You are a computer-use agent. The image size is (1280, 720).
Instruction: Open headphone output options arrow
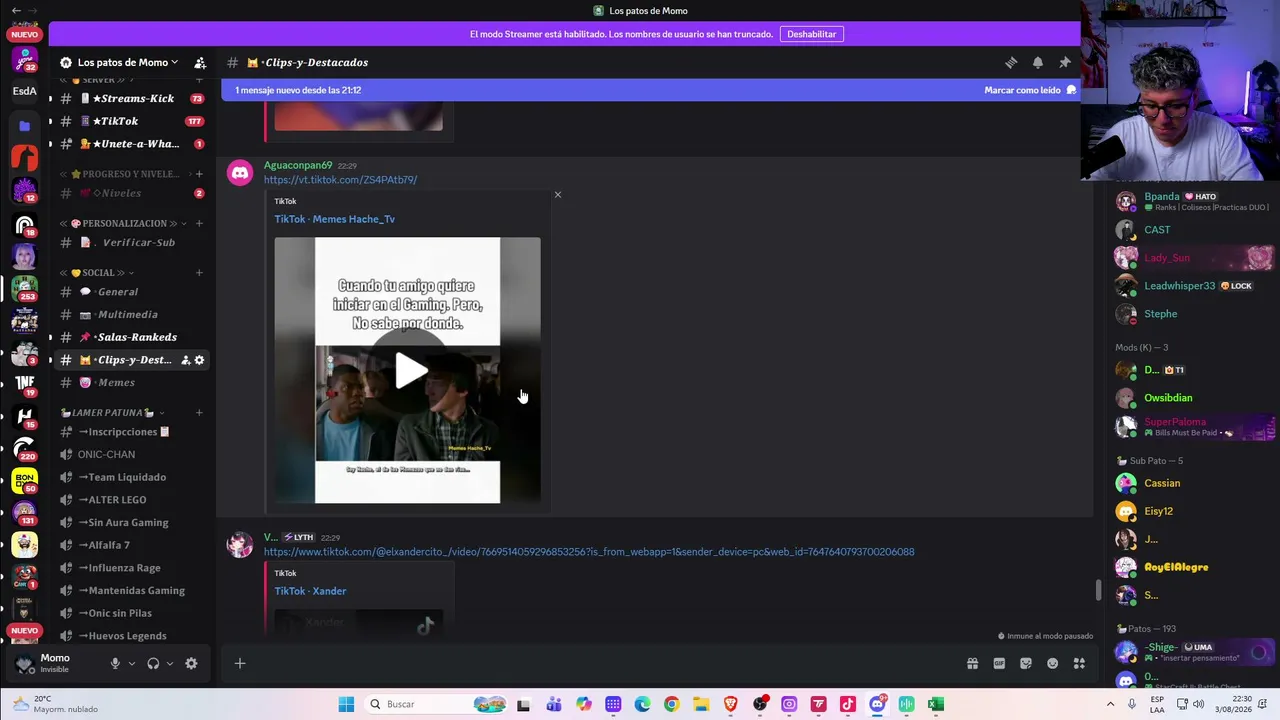click(x=169, y=663)
